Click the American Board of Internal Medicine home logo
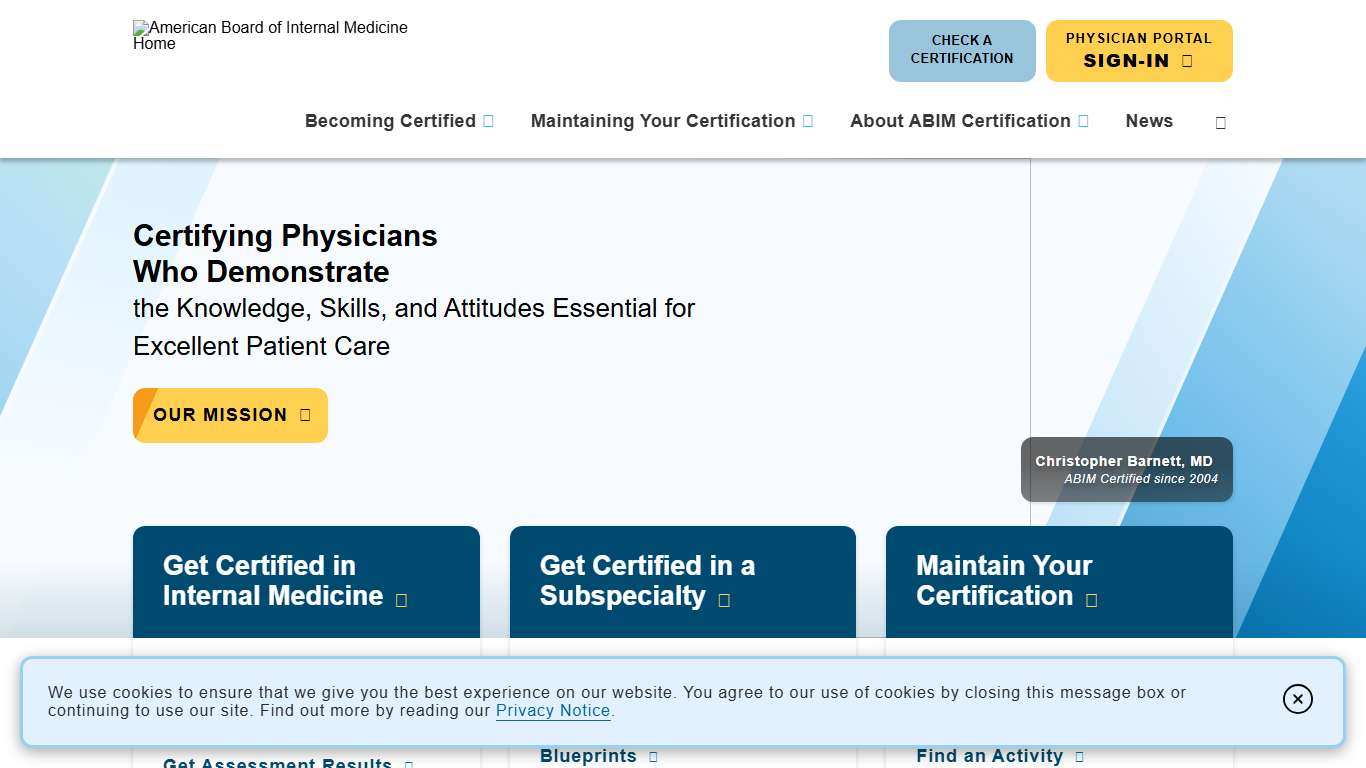The width and height of the screenshot is (1366, 768). pos(270,36)
